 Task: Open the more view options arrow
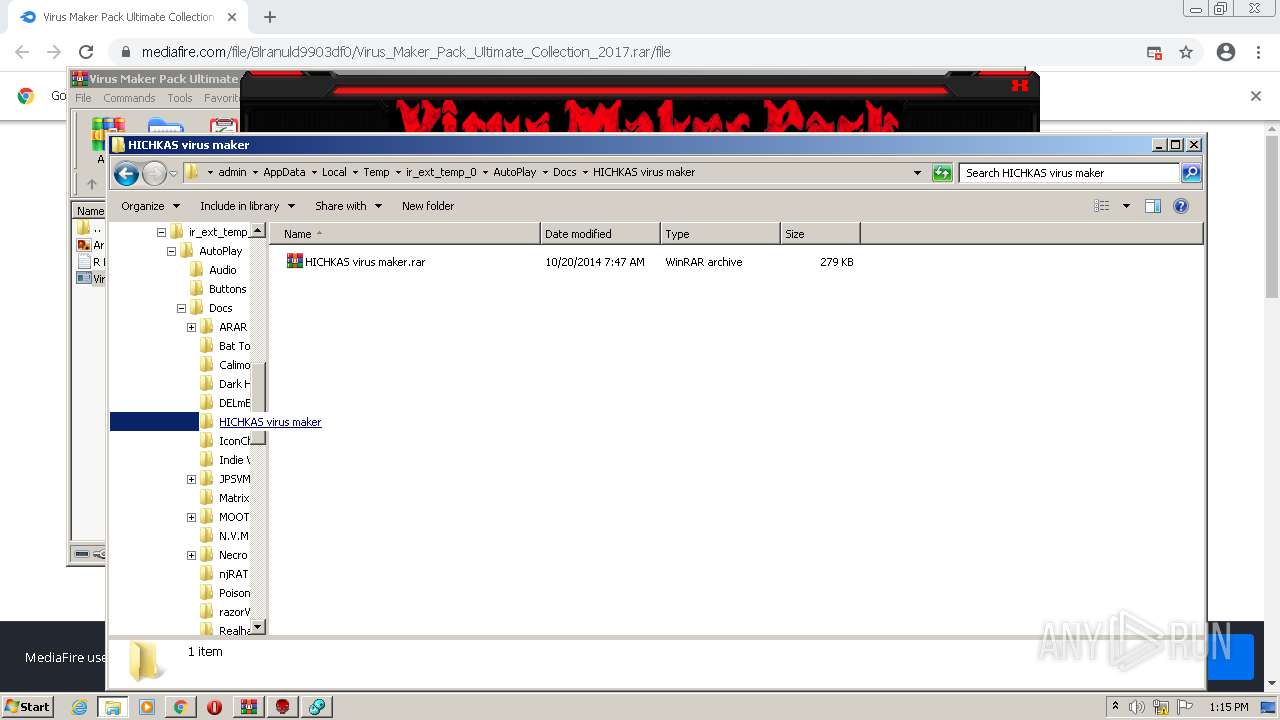point(1126,206)
